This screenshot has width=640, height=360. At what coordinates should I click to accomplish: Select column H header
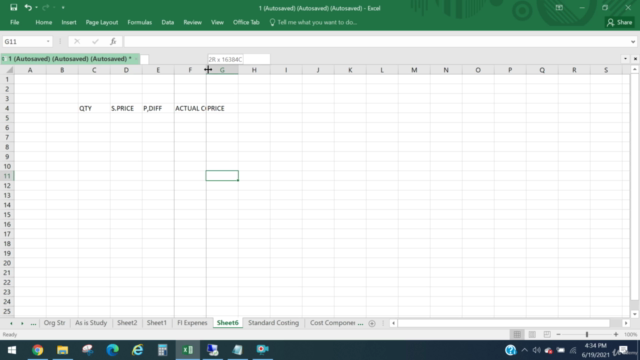[x=254, y=70]
